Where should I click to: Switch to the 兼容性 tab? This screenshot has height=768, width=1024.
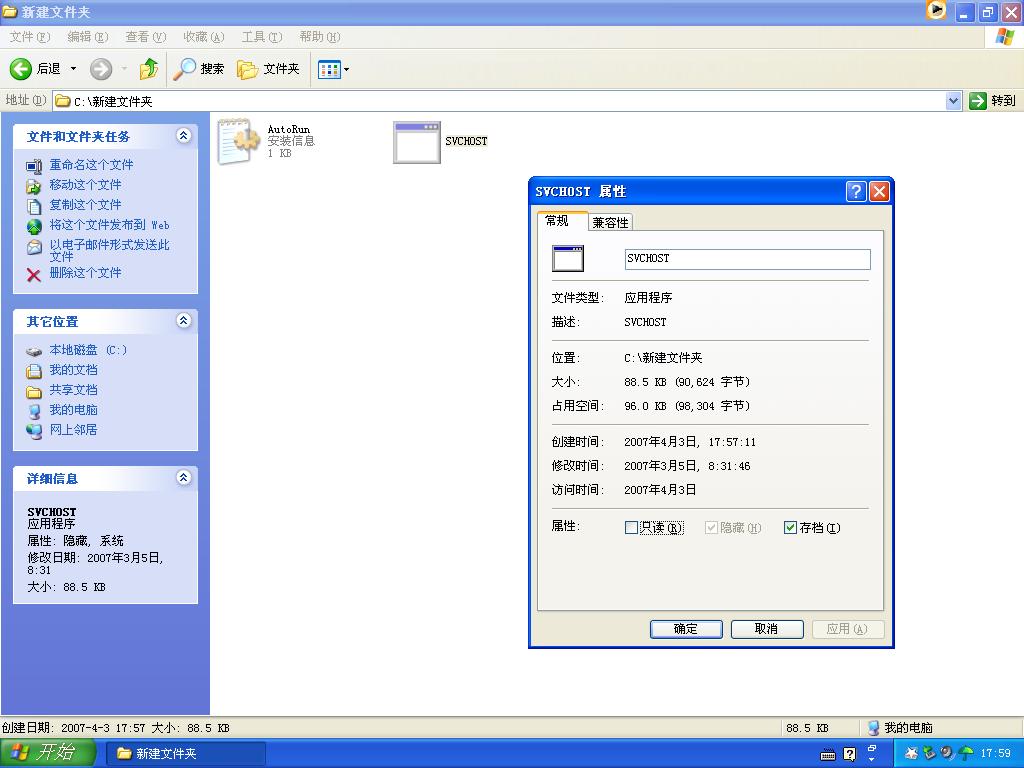610,223
